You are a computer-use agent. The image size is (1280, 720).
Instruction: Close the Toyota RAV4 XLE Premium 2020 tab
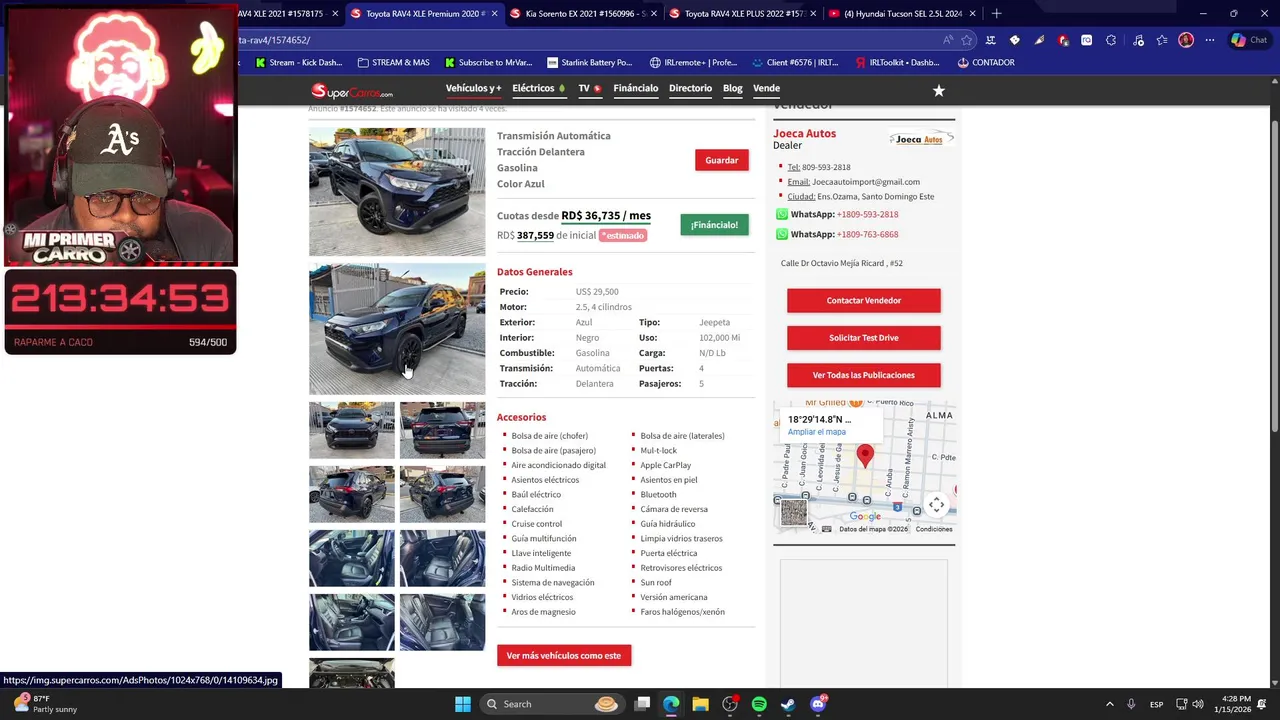pos(494,14)
